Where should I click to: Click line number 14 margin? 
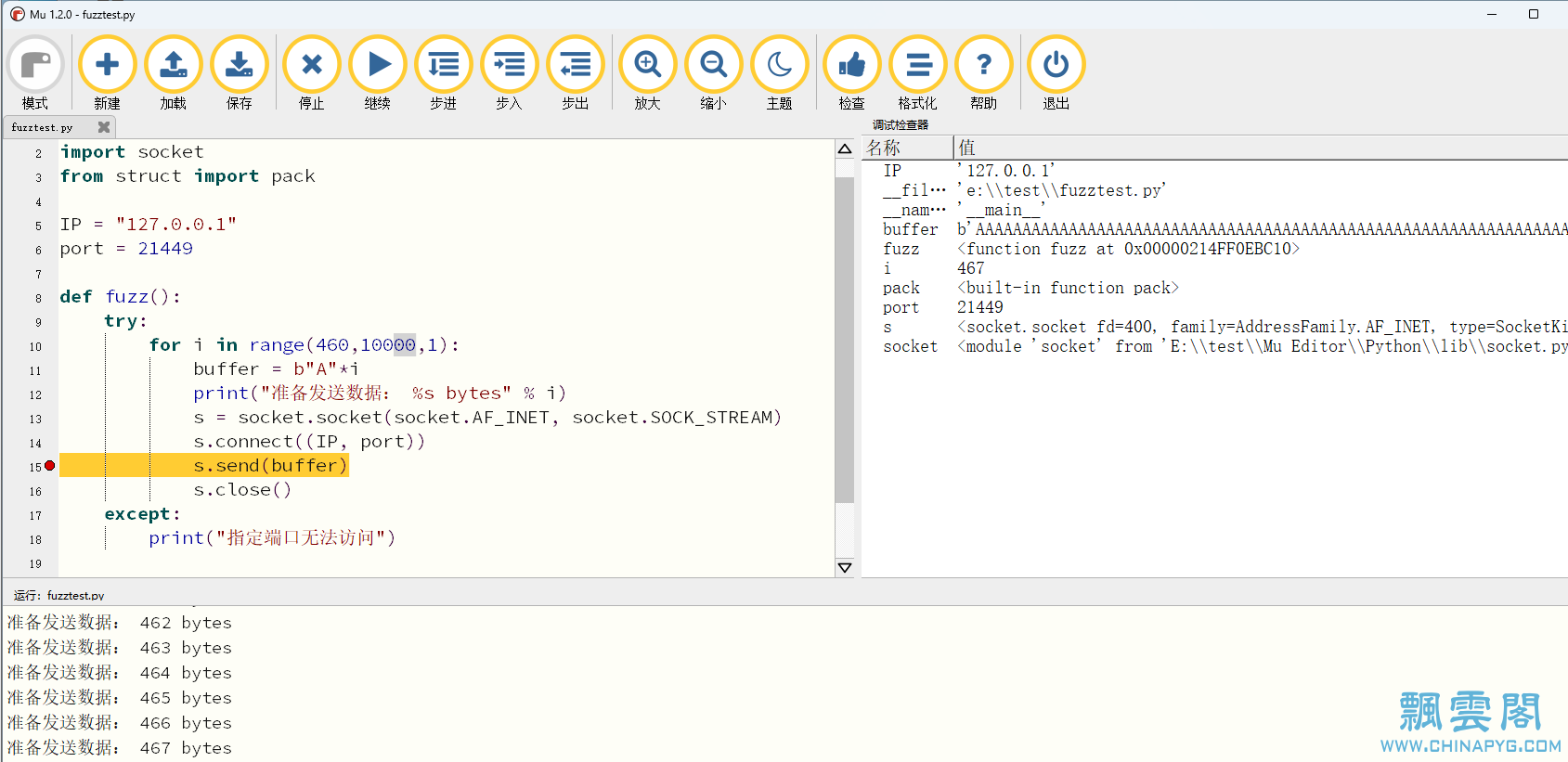pos(35,444)
